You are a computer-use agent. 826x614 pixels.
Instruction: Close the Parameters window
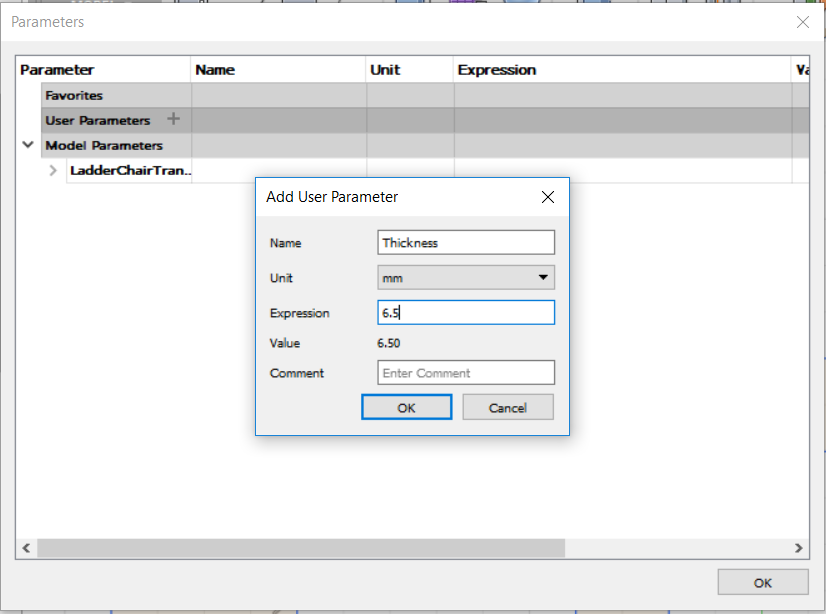pyautogui.click(x=803, y=22)
